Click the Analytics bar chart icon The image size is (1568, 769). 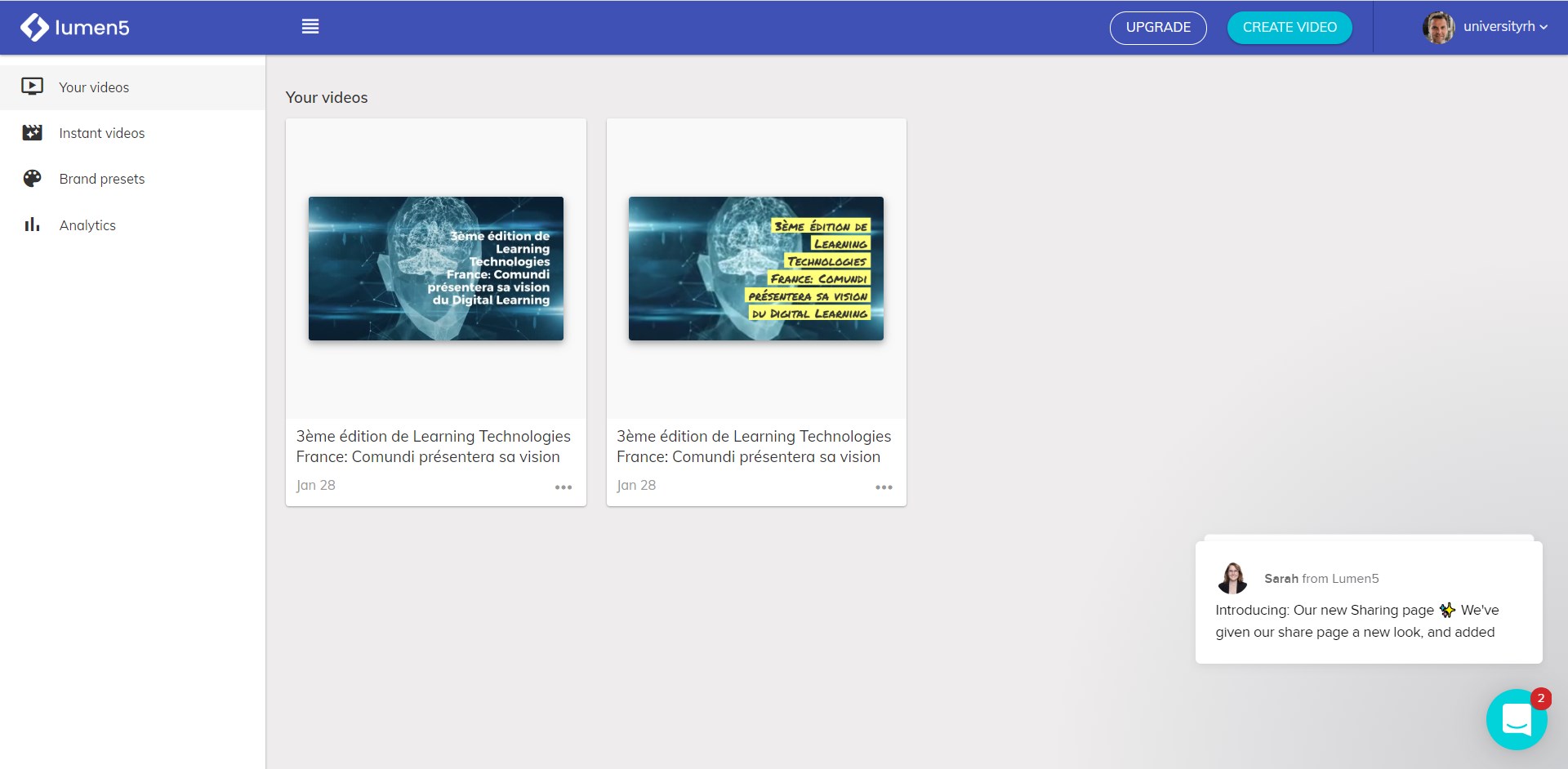(32, 224)
